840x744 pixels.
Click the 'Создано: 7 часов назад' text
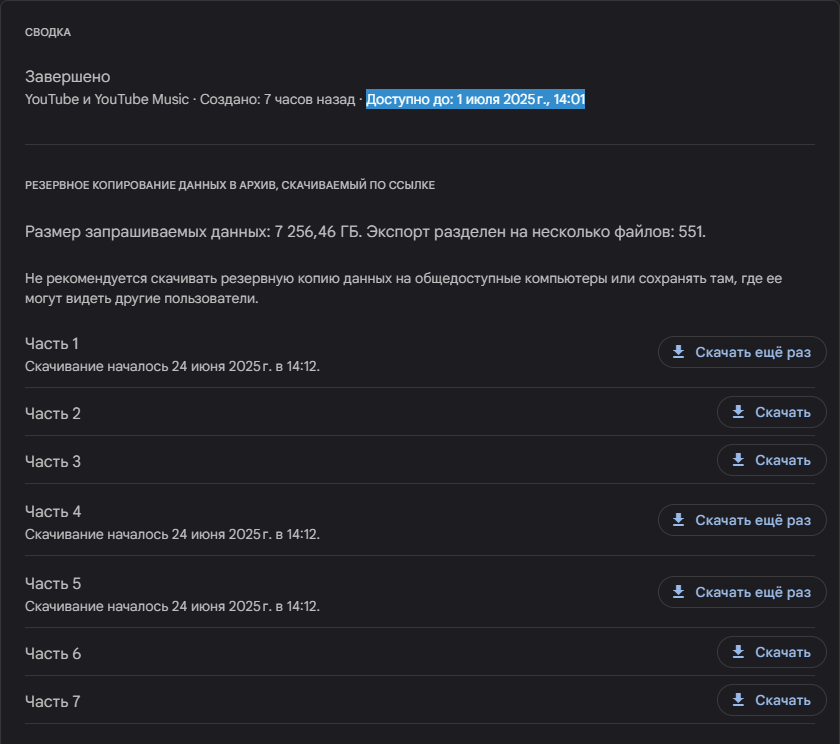277,99
